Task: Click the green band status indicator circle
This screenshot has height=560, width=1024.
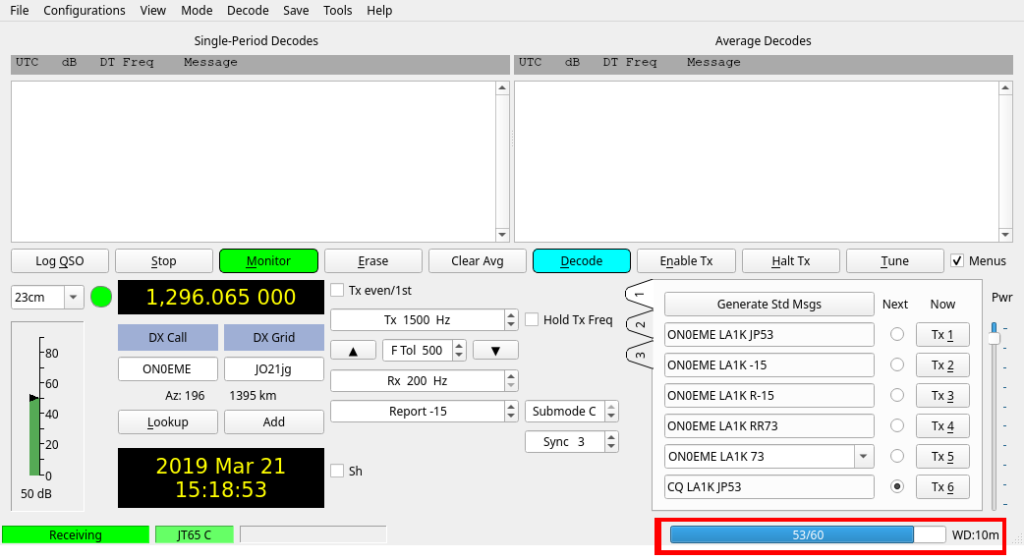Action: pos(101,297)
